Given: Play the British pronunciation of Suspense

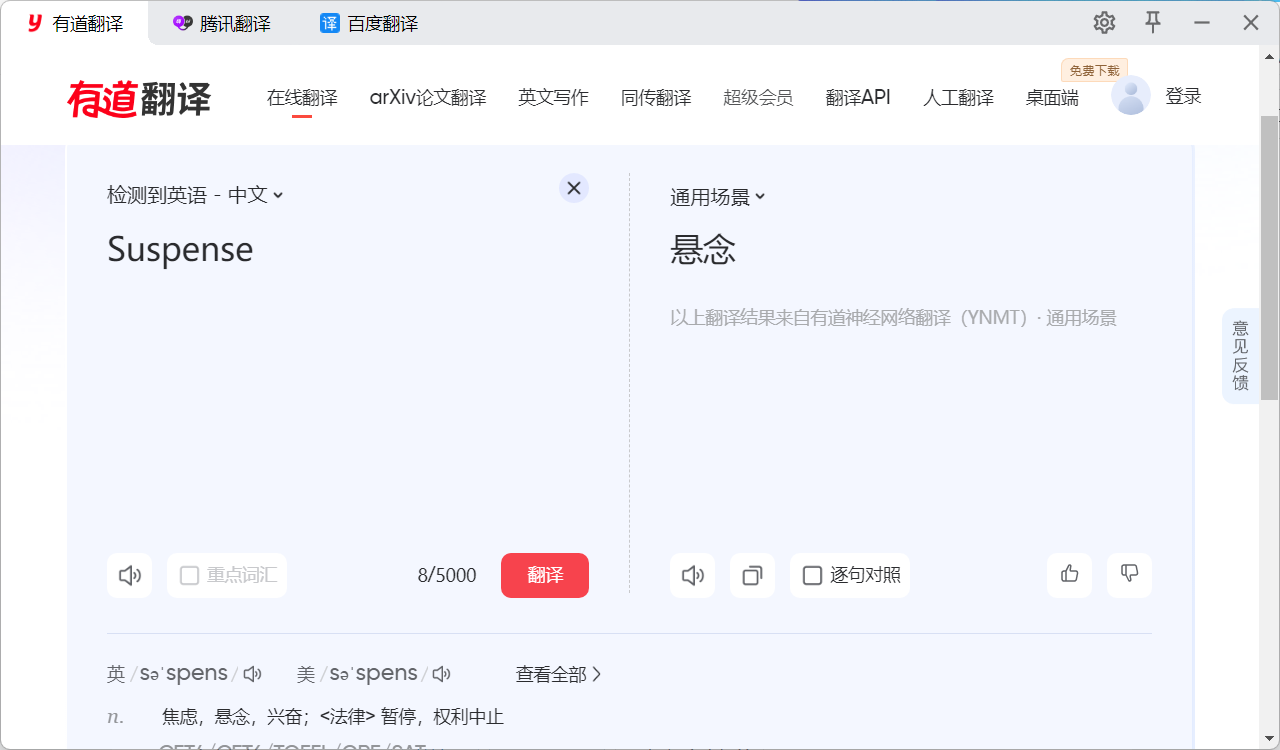Looking at the screenshot, I should pos(252,673).
